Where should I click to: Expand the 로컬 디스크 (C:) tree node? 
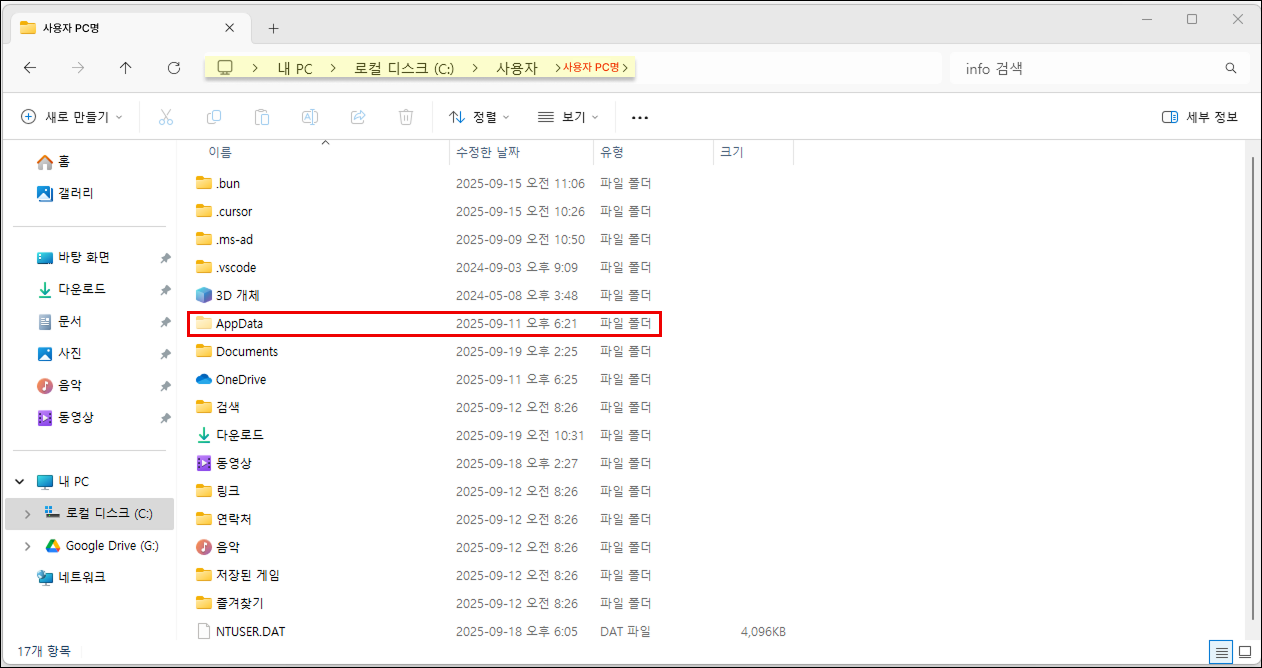click(27, 513)
